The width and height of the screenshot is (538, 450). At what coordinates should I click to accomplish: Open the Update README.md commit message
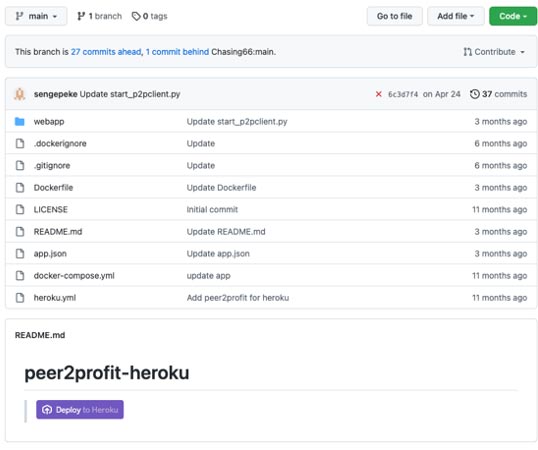(226, 232)
